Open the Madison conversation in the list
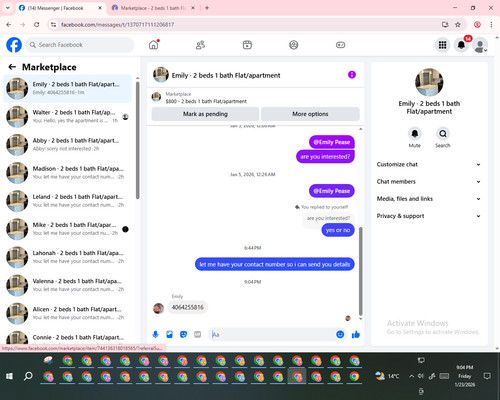500x400 pixels. point(67,173)
